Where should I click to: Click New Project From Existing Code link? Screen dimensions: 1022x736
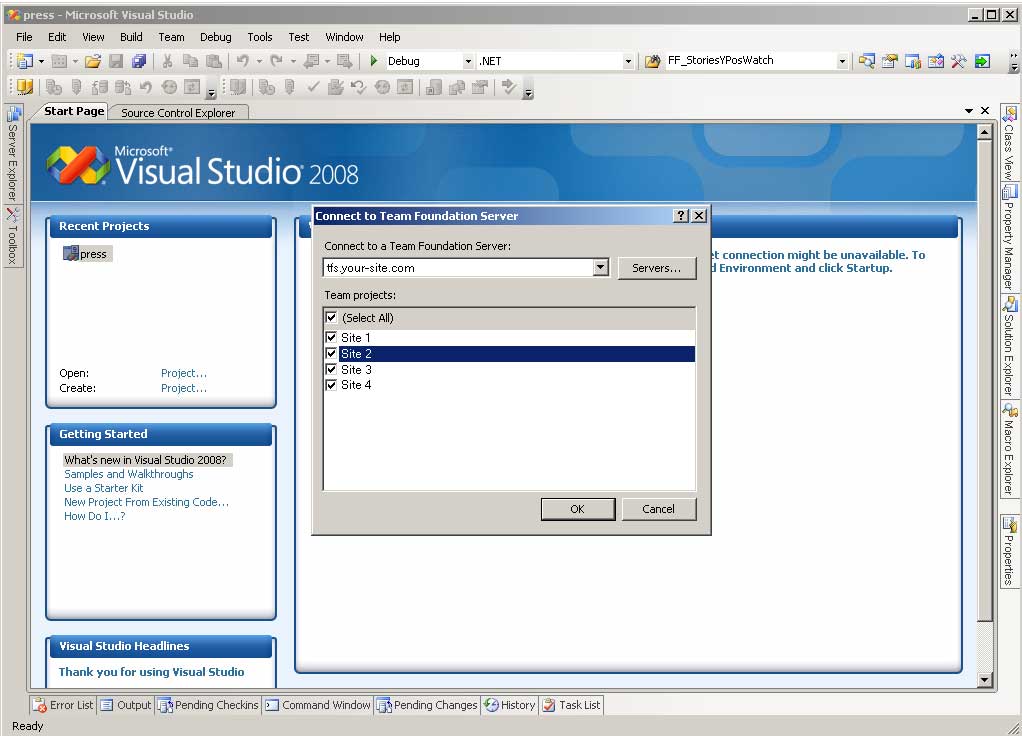[x=147, y=502]
